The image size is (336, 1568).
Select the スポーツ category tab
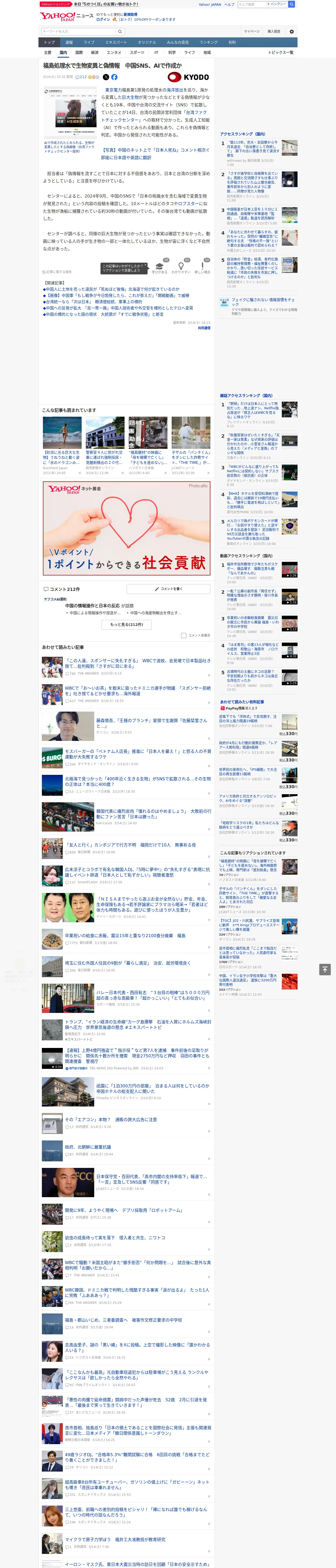coord(137,52)
